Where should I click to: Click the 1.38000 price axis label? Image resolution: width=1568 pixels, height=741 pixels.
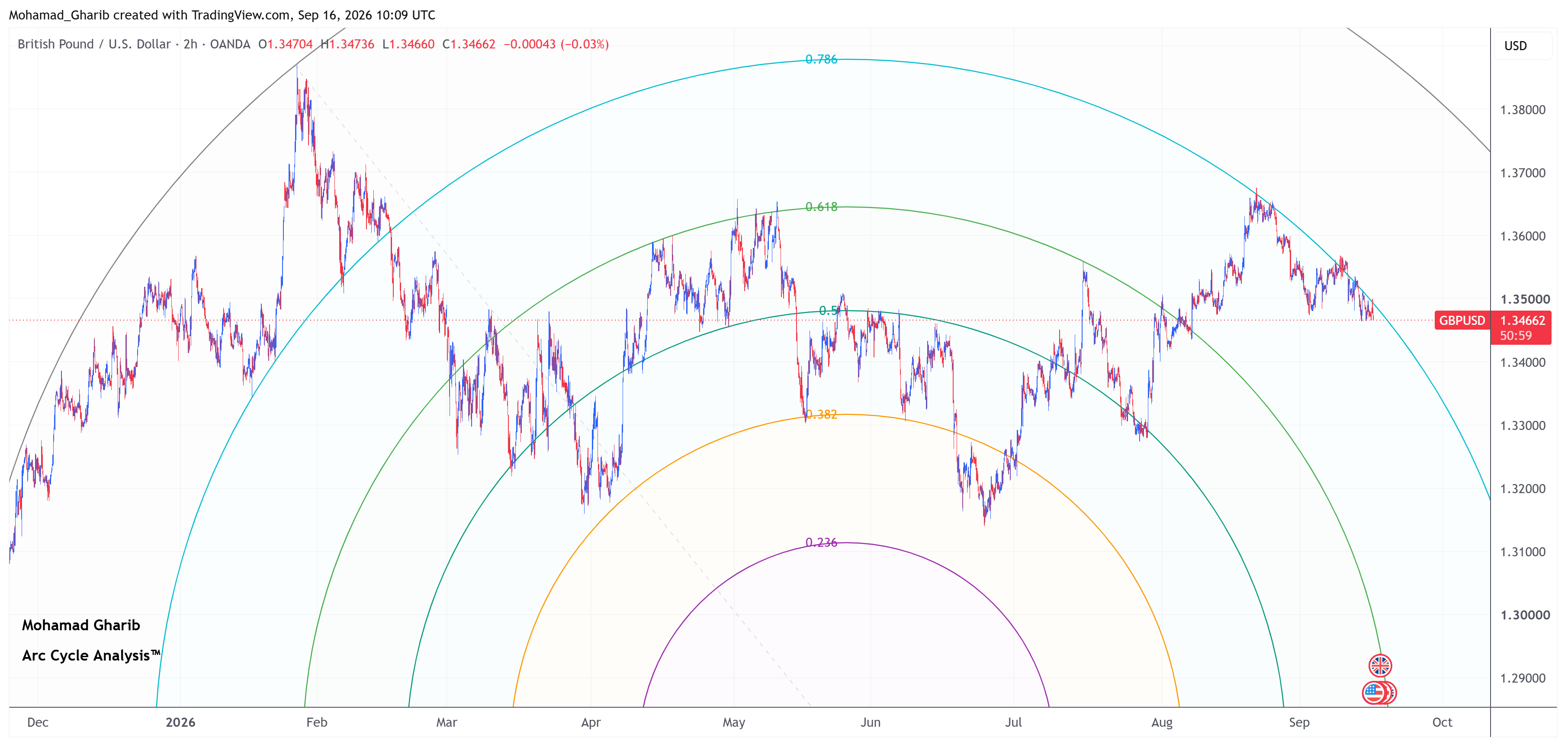coord(1522,110)
